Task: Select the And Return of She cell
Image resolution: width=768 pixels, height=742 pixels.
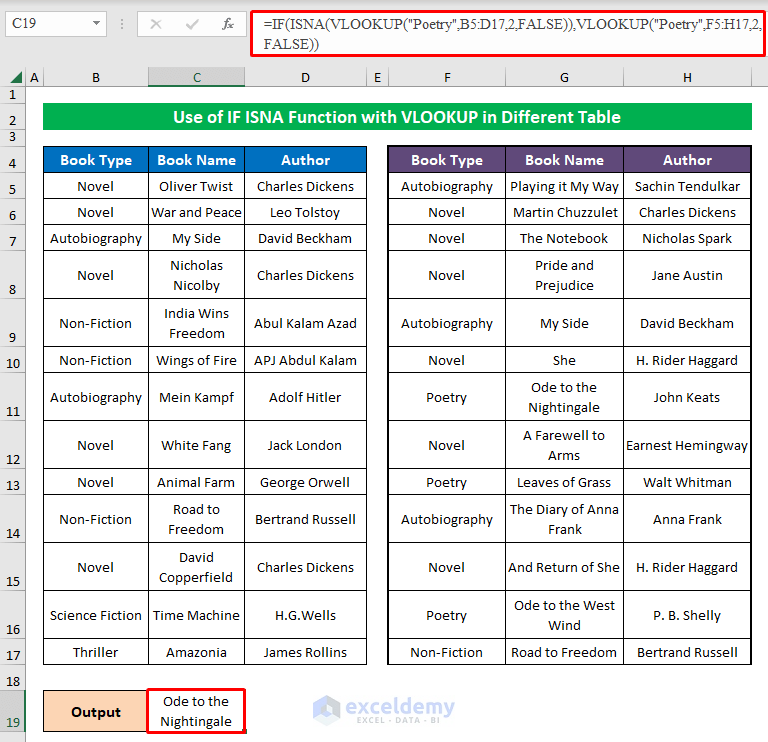Action: 564,567
